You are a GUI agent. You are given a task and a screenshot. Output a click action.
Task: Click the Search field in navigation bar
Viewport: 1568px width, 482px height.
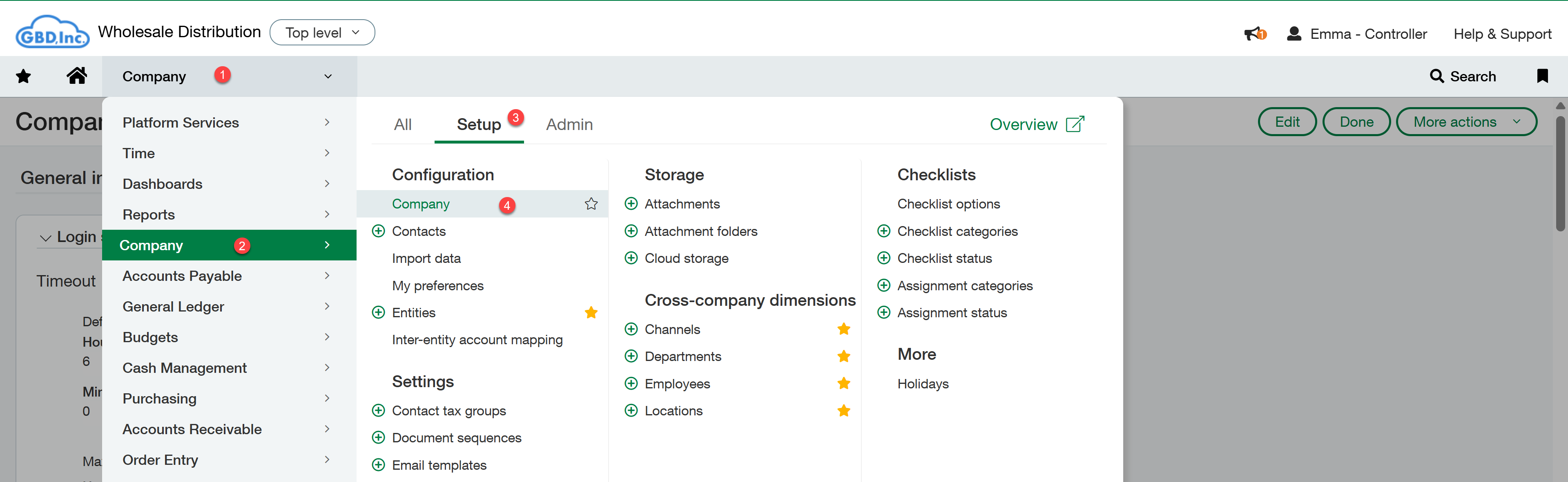pos(1462,76)
